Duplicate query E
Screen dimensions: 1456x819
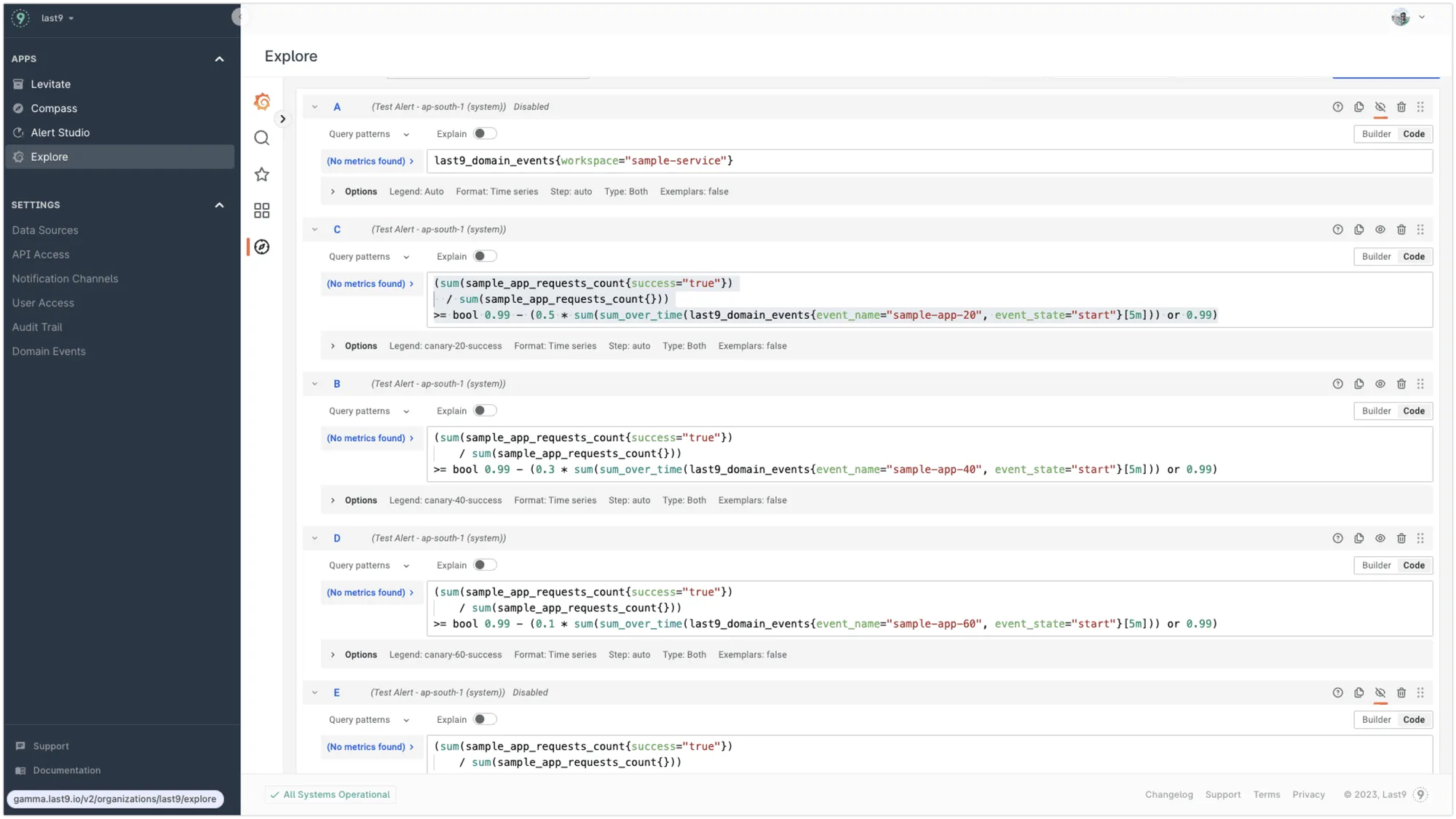[1358, 692]
